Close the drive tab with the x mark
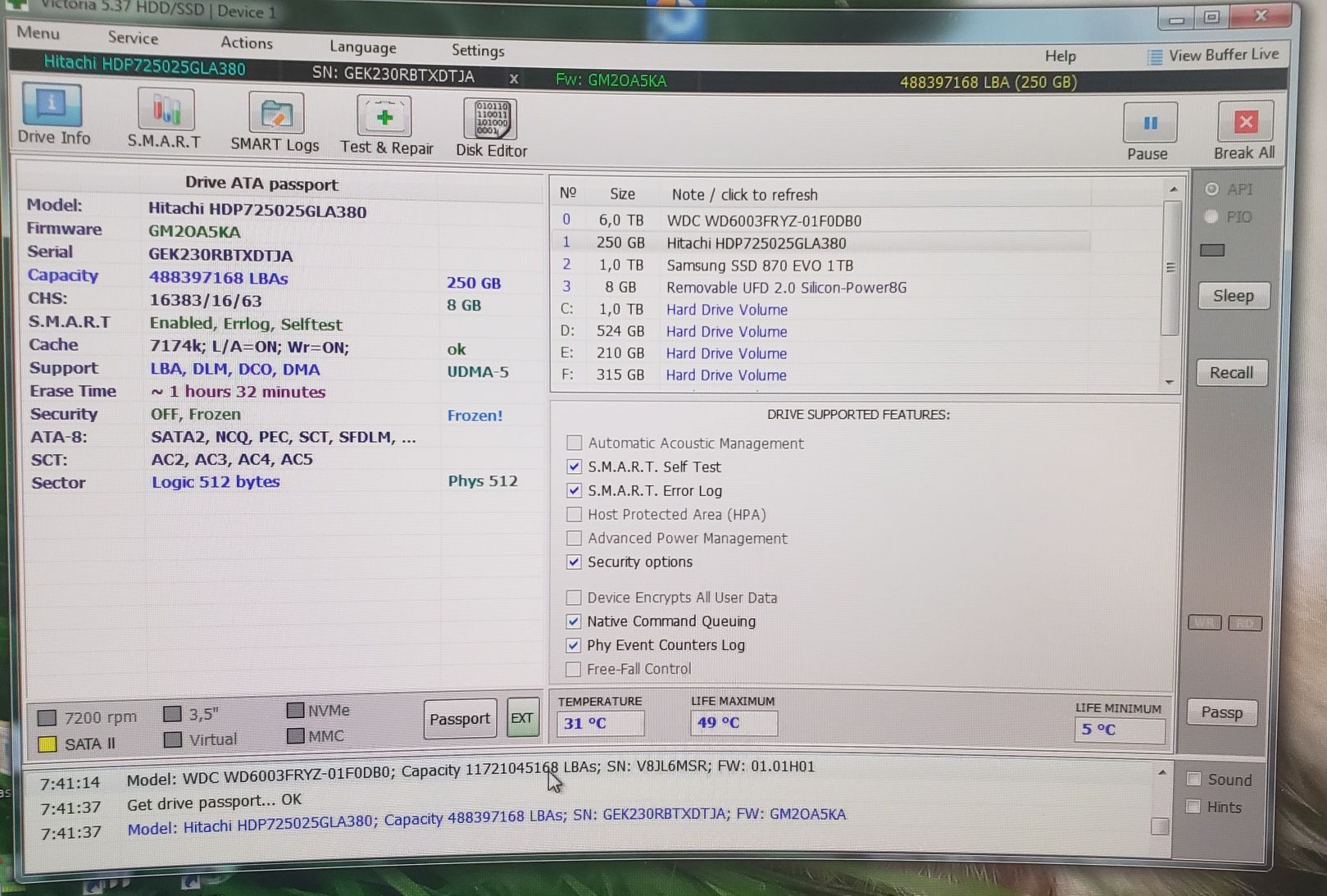 [x=514, y=79]
